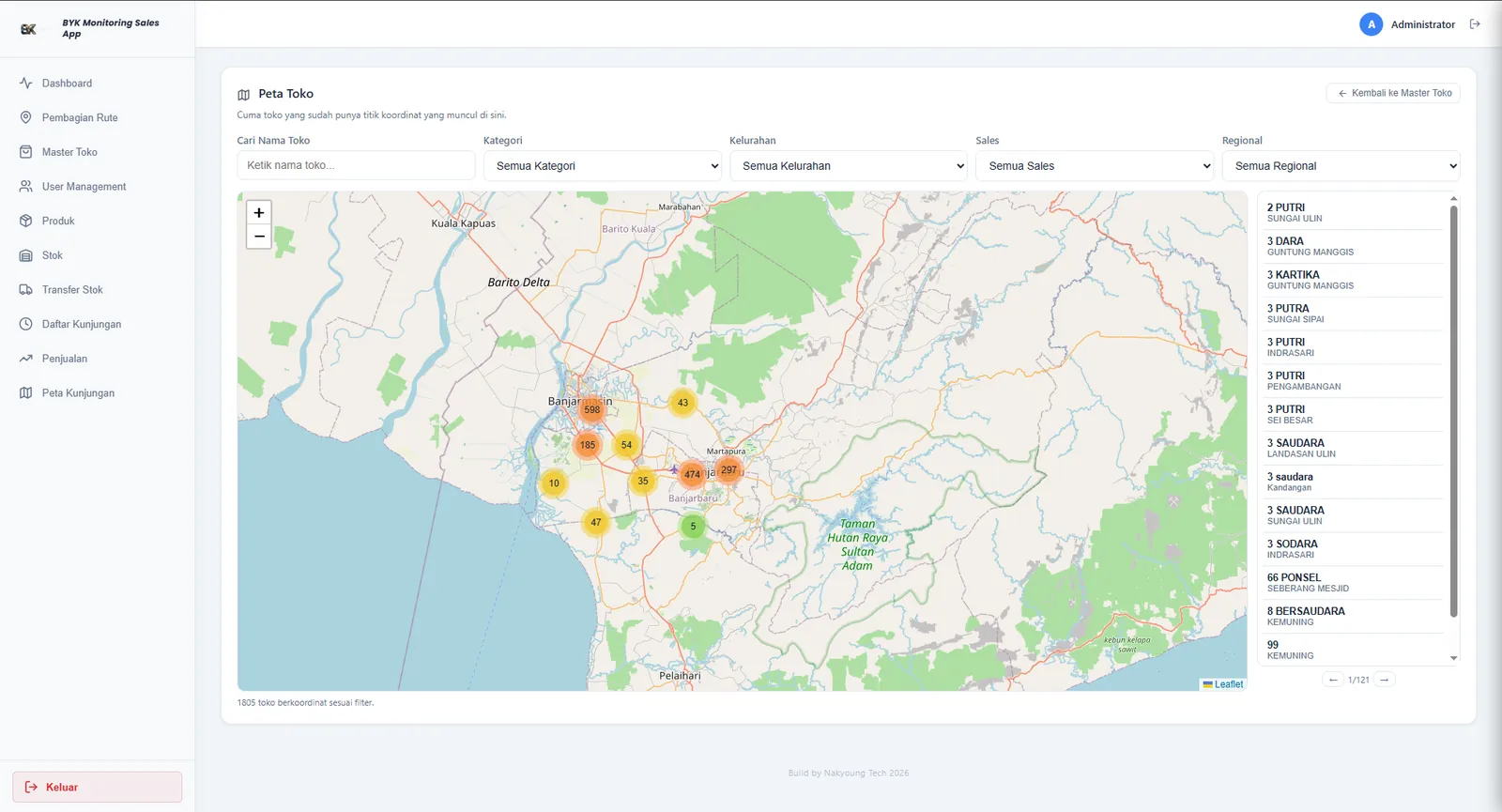
Task: Open the Regional filter dropdown
Action: (x=1341, y=166)
